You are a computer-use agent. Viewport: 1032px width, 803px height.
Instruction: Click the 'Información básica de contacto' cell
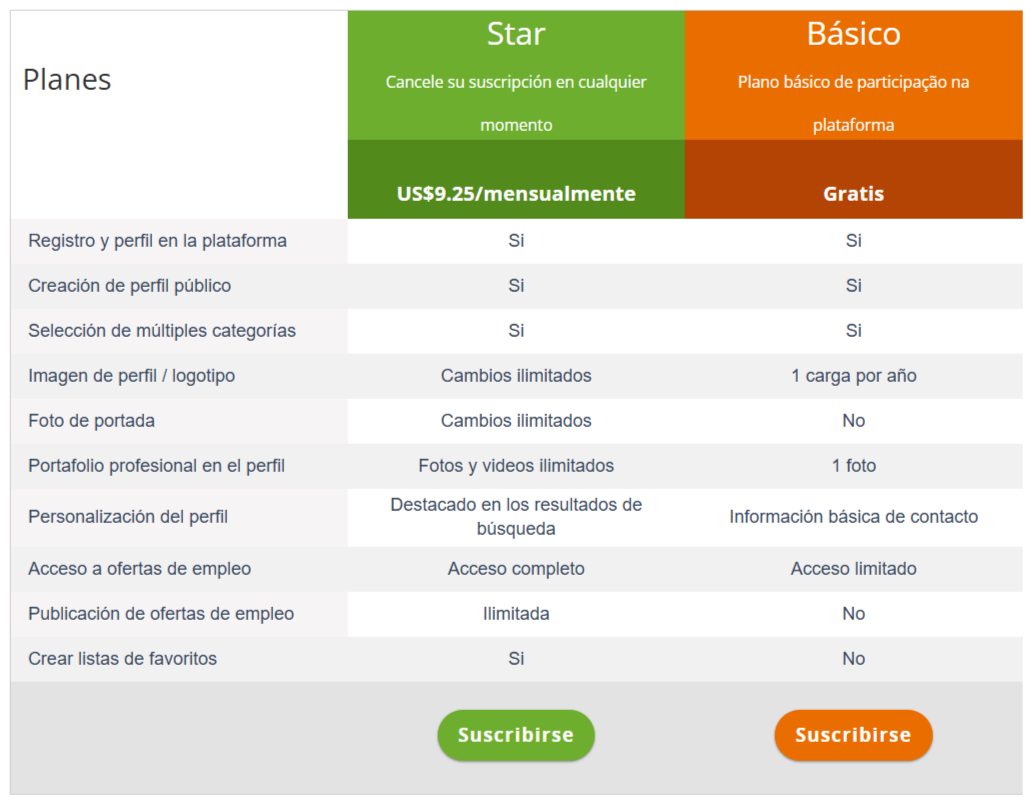click(x=854, y=517)
